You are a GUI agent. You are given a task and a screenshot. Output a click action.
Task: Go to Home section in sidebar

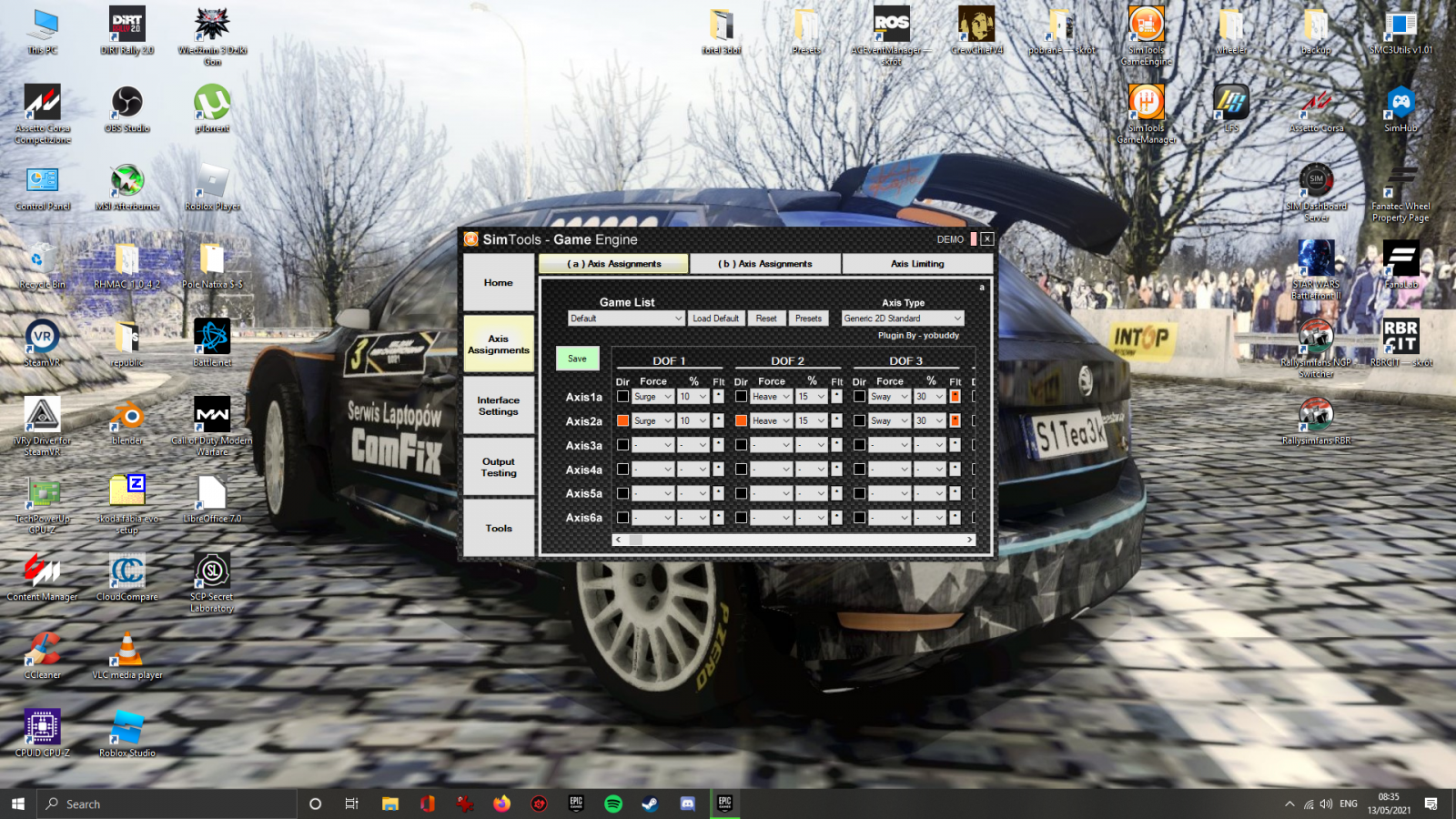499,283
